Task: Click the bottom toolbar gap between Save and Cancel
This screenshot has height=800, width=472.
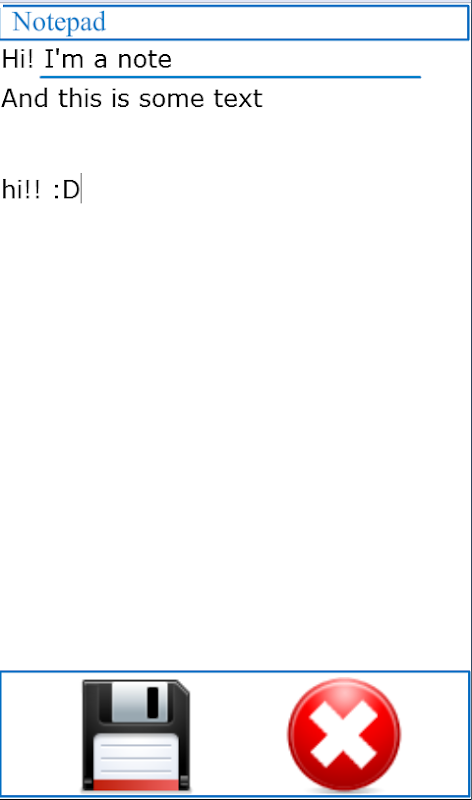Action: pos(239,735)
